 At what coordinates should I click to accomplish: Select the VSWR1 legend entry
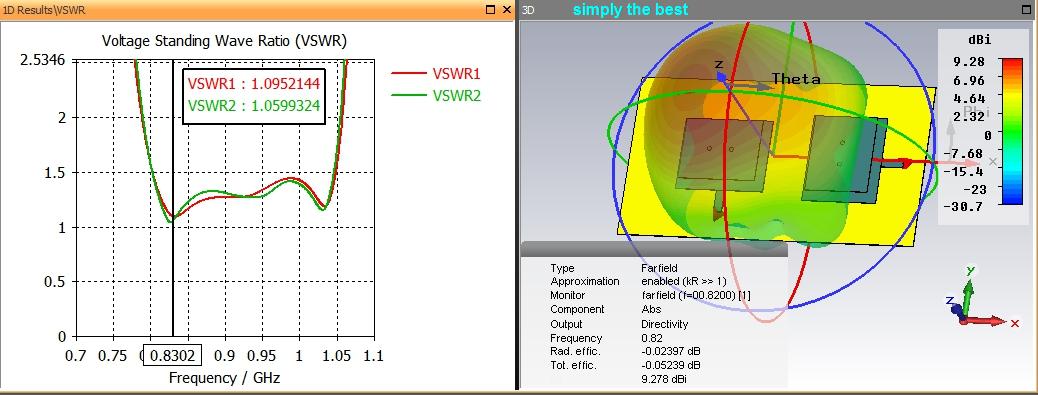coord(436,73)
